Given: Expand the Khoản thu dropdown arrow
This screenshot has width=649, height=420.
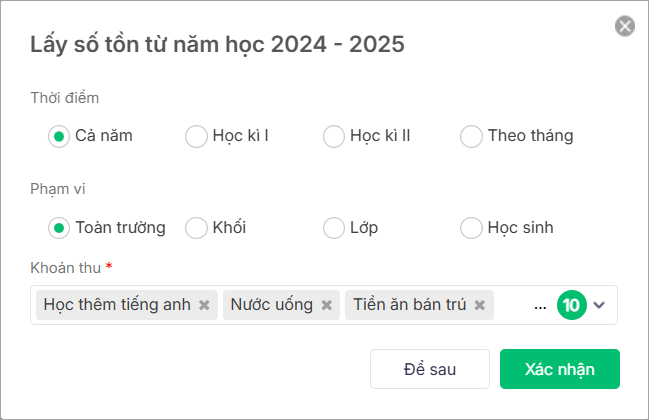Looking at the screenshot, I should tap(600, 306).
